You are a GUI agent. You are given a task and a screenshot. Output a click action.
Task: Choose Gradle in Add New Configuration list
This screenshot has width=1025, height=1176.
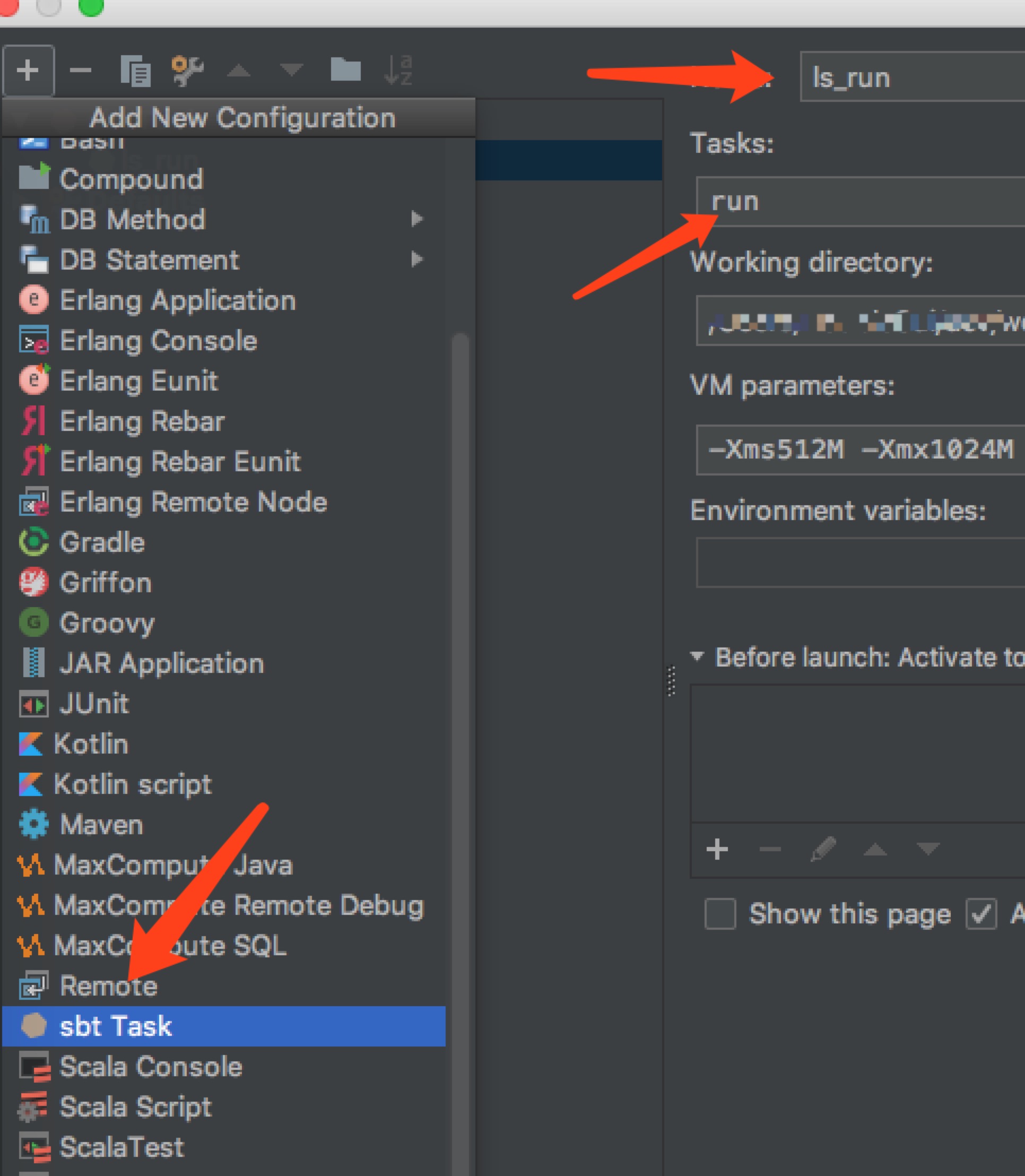pyautogui.click(x=103, y=542)
